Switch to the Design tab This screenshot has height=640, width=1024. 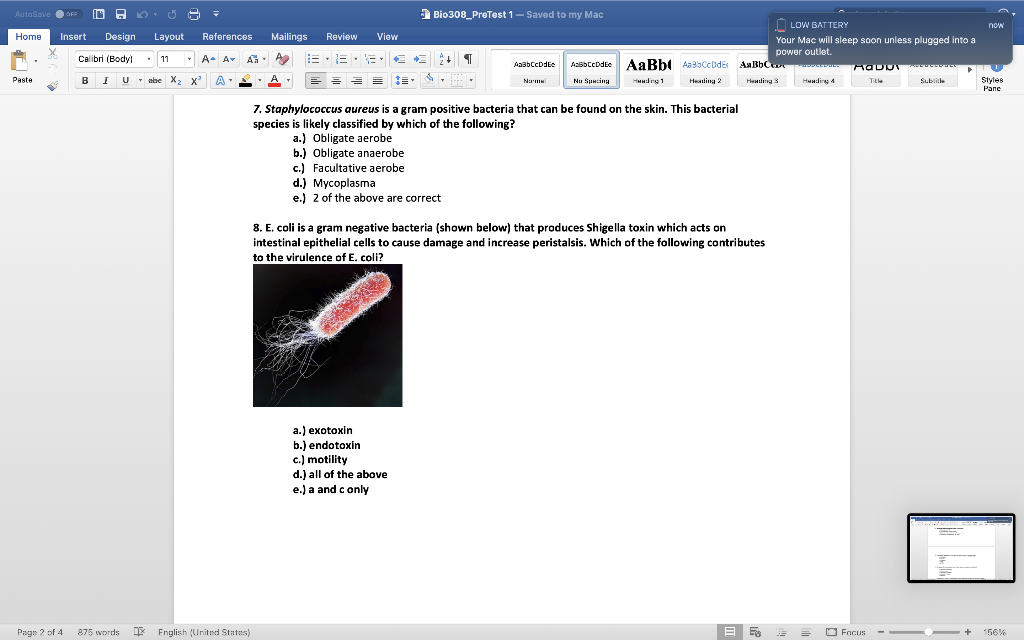tap(120, 37)
